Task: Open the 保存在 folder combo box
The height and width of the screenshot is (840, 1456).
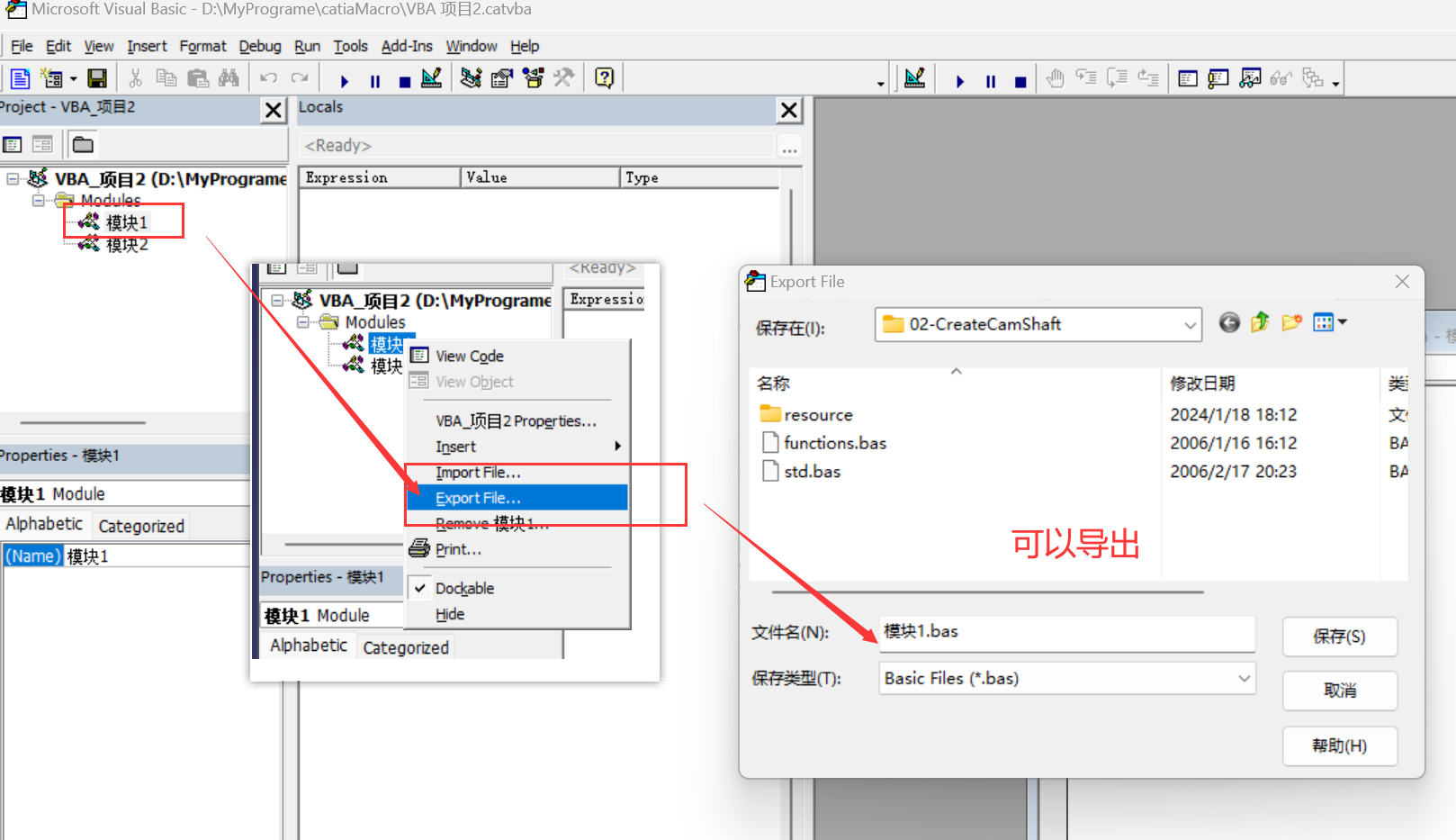Action: pyautogui.click(x=1038, y=324)
